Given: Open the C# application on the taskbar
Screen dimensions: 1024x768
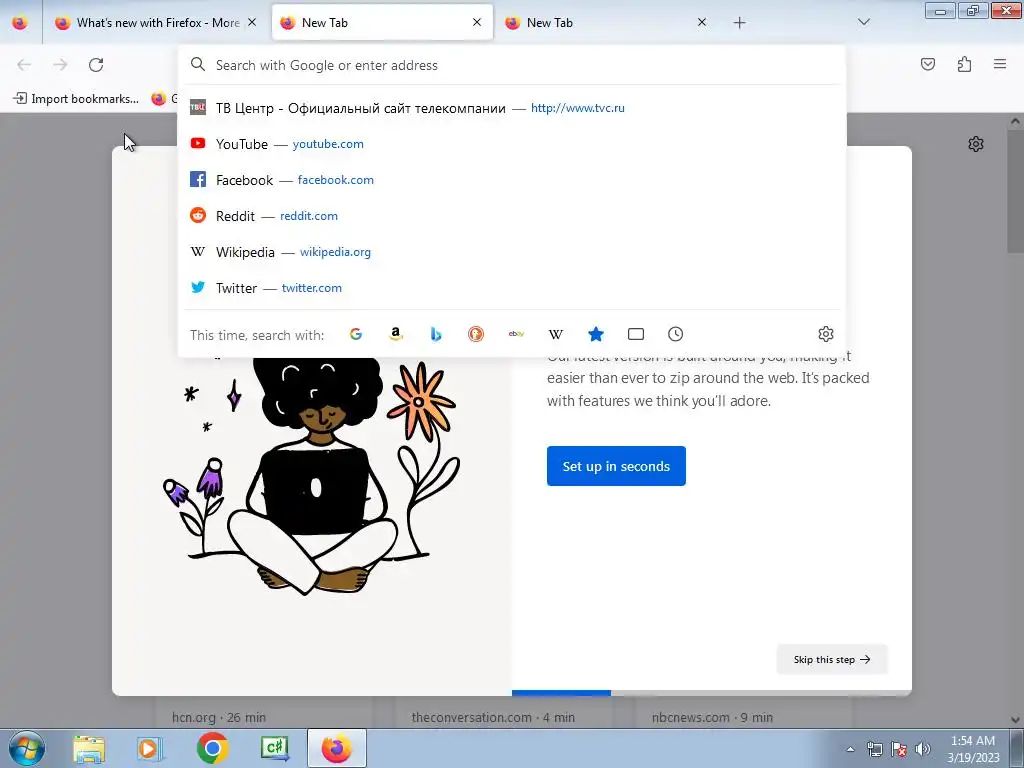Looking at the screenshot, I should click(274, 748).
